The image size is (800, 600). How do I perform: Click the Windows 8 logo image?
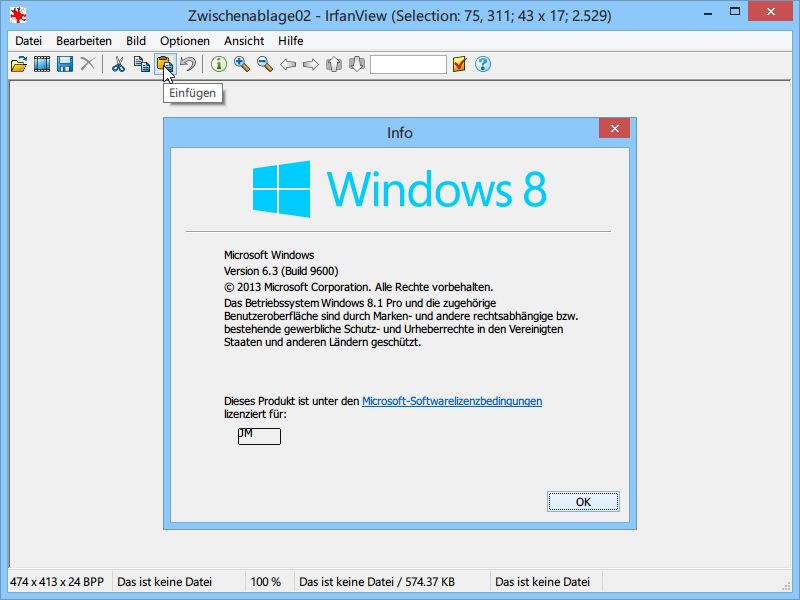pos(399,189)
